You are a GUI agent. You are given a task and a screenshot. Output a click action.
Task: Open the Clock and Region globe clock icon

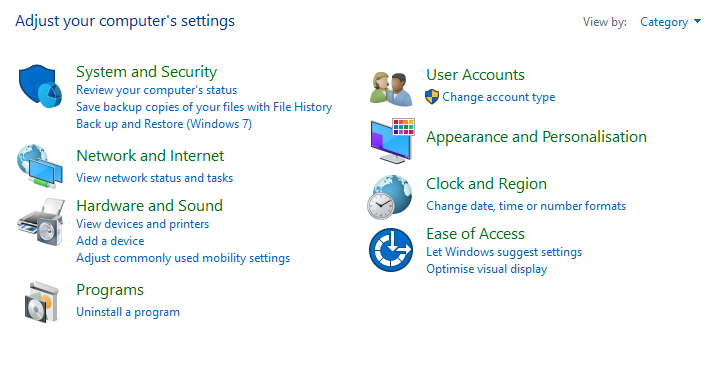coord(389,197)
